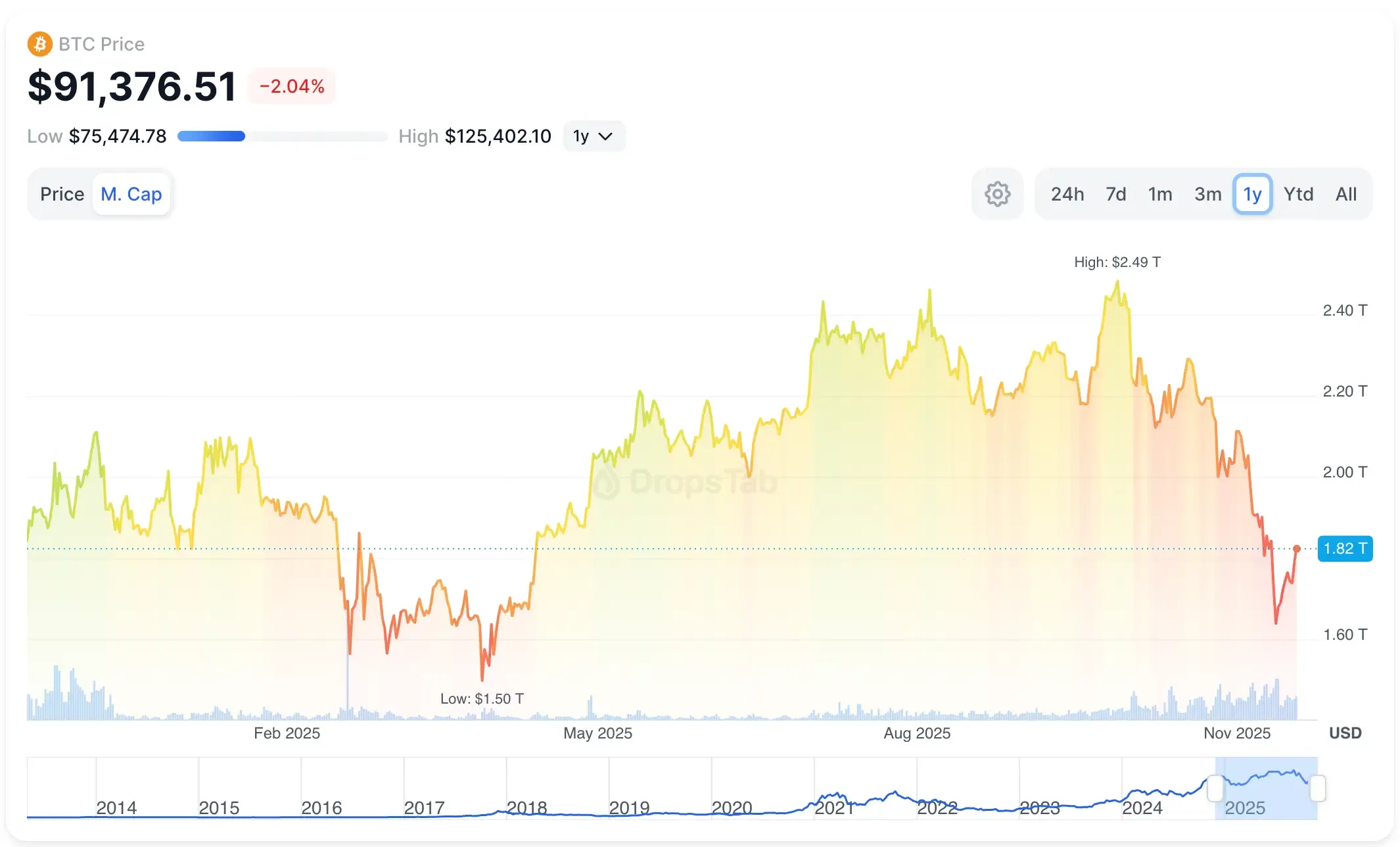Switch to the 24h timeframe tab
This screenshot has height=847, width=1400.
click(x=1067, y=193)
